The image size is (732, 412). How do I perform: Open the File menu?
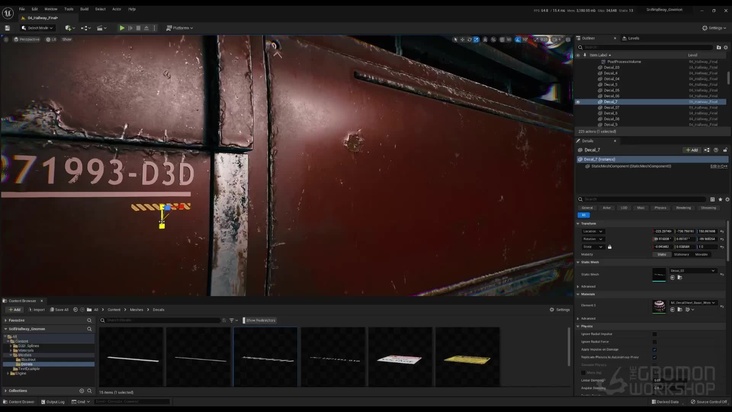(x=22, y=9)
